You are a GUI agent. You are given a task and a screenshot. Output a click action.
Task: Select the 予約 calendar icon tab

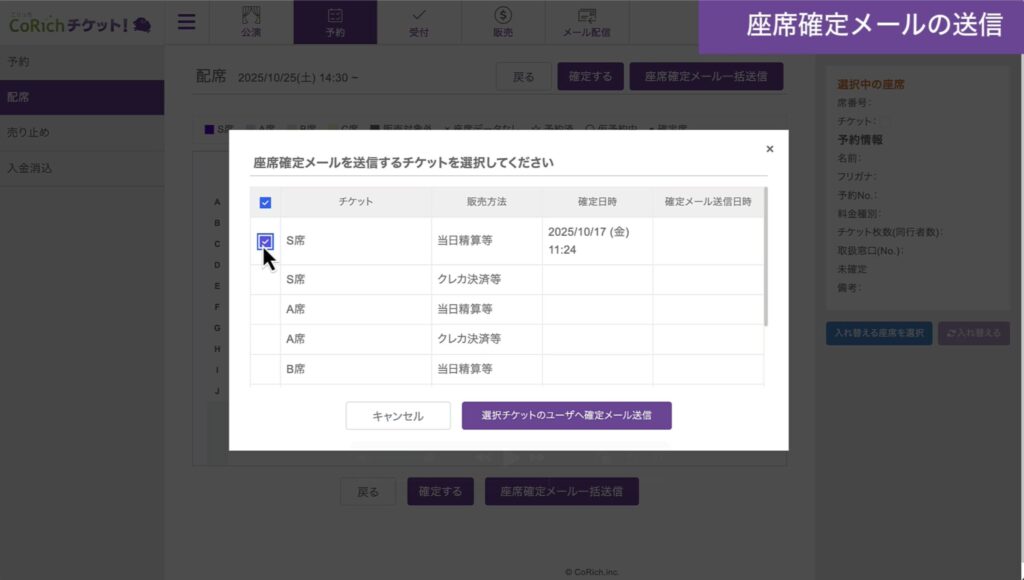(x=335, y=16)
